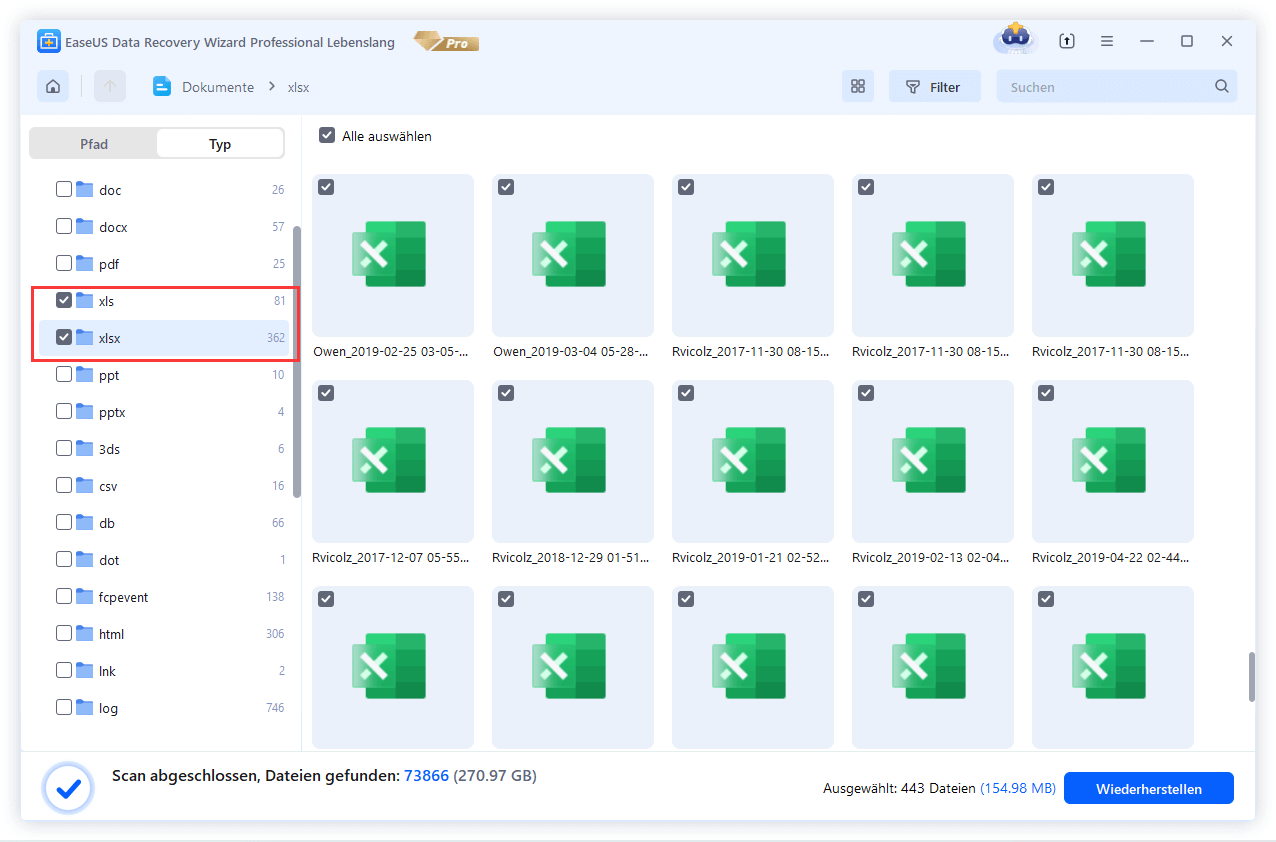Click the left panel vertical scrollbar
The width and height of the screenshot is (1276, 842).
point(297,361)
